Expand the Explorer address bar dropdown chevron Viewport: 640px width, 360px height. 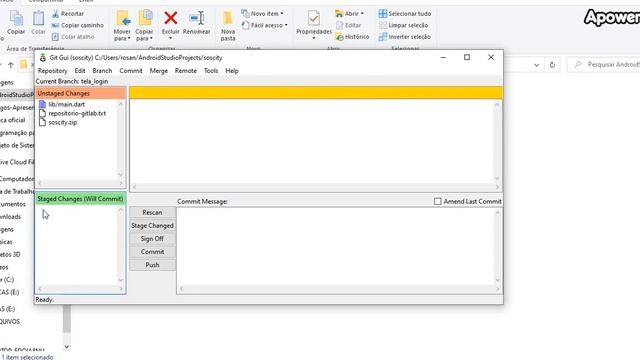click(x=536, y=64)
